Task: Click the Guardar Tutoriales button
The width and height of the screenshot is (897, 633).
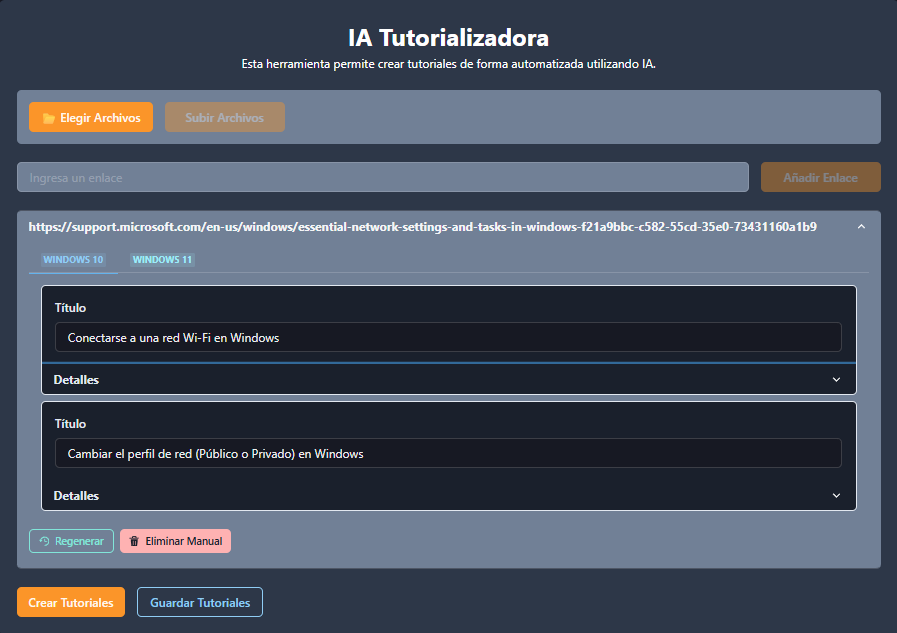Action: (x=200, y=603)
